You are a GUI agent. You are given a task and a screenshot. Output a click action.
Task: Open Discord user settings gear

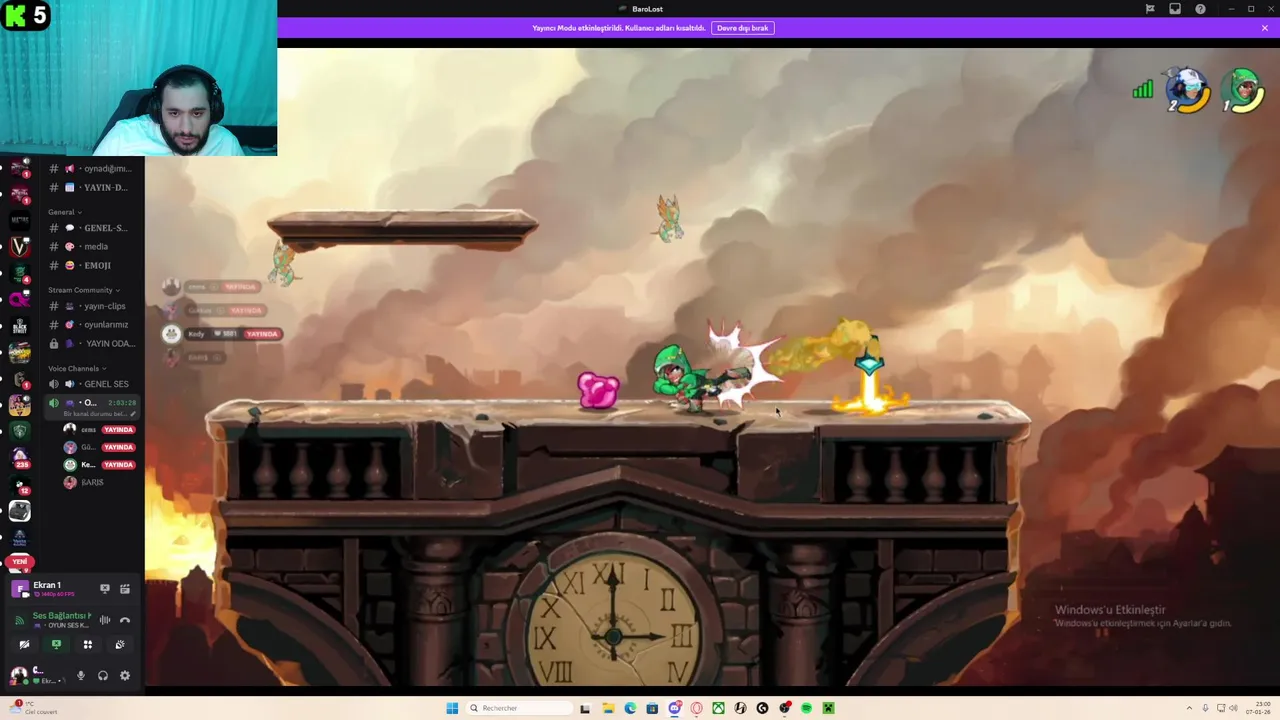click(x=125, y=676)
